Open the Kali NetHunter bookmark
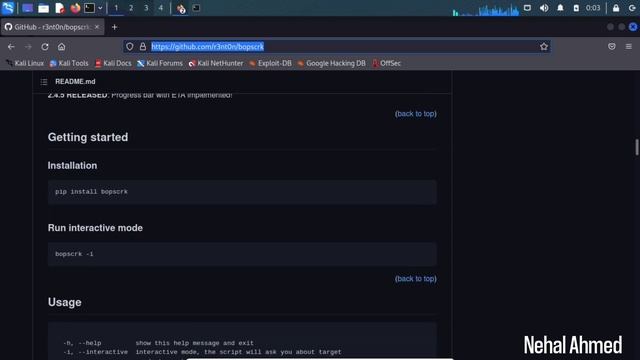Screen dimensions: 640x360 (x=216, y=63)
